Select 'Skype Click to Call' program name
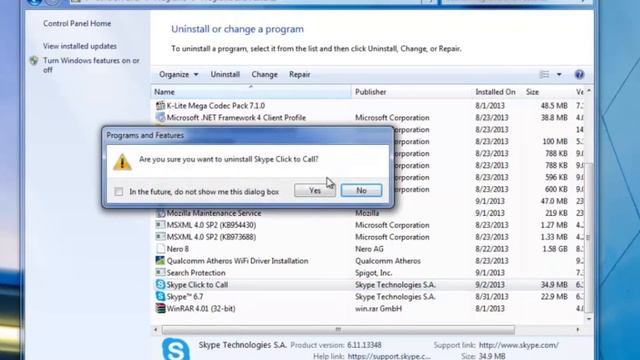This screenshot has height=360, width=640. (197, 285)
